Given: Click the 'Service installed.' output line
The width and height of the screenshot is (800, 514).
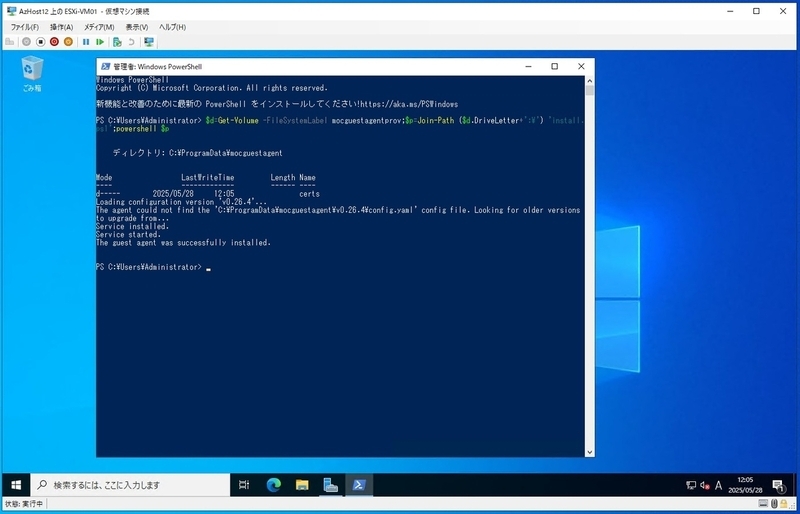Looking at the screenshot, I should pos(132,226).
